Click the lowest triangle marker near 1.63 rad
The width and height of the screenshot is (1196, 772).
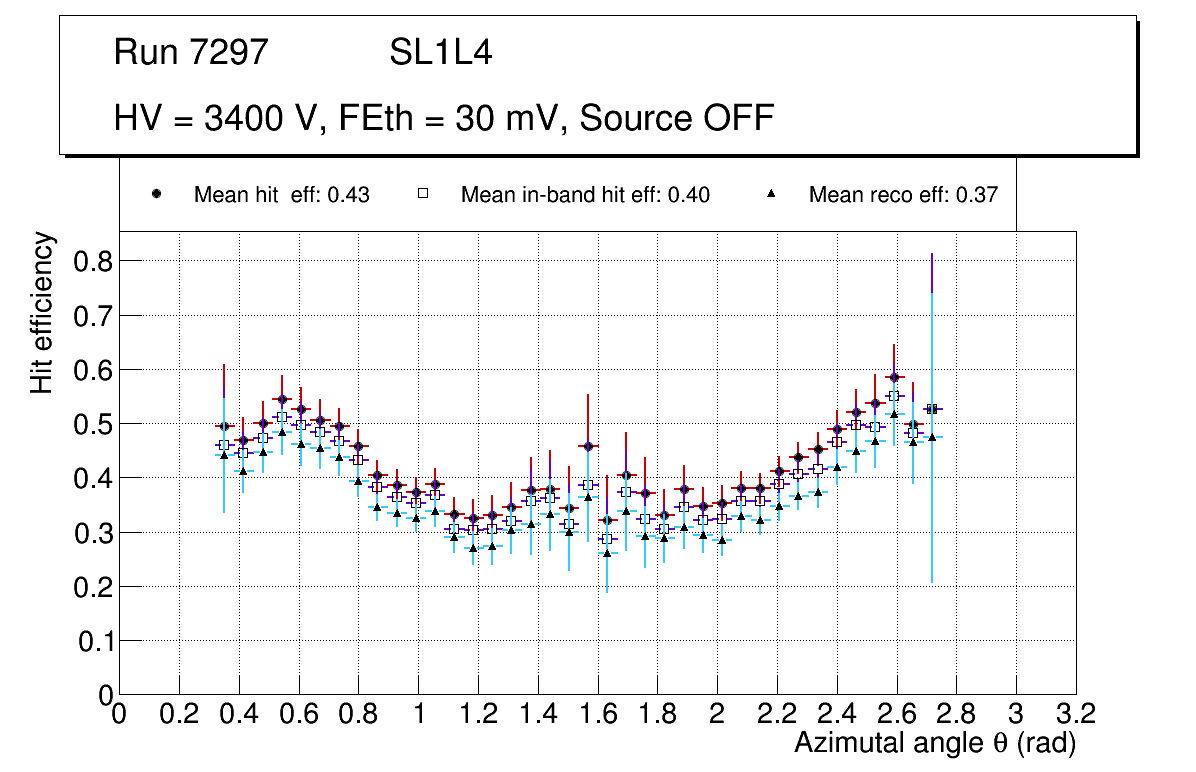[x=607, y=552]
